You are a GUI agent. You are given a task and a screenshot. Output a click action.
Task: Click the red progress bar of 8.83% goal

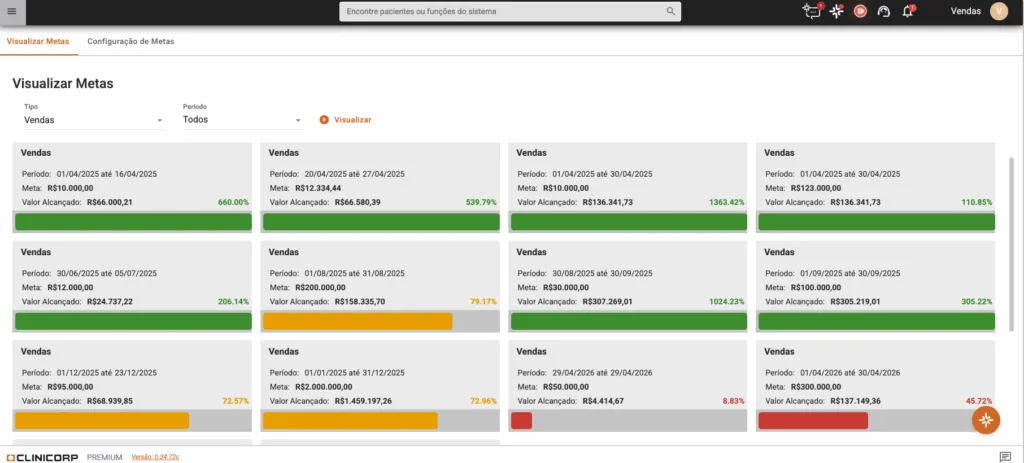(x=521, y=421)
